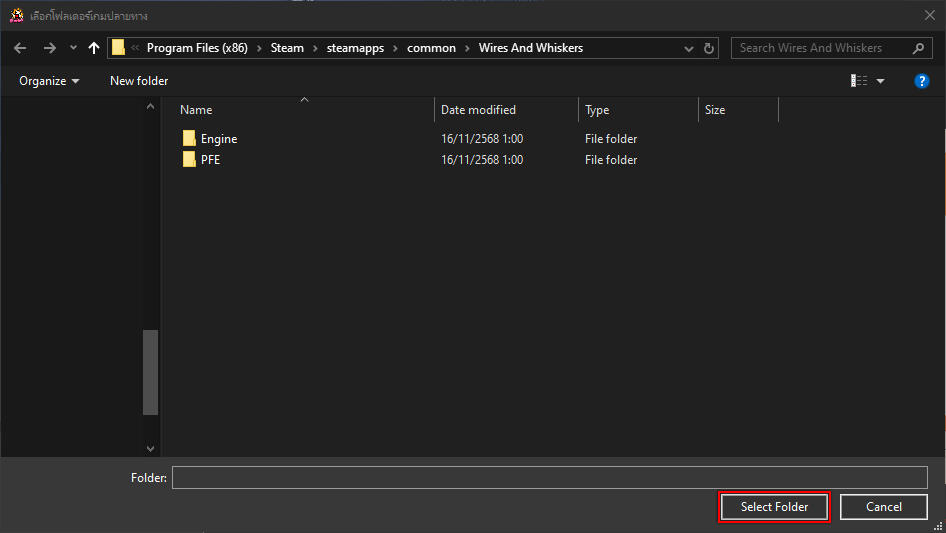
Task: Sort files by Date modified column
Action: [x=479, y=110]
